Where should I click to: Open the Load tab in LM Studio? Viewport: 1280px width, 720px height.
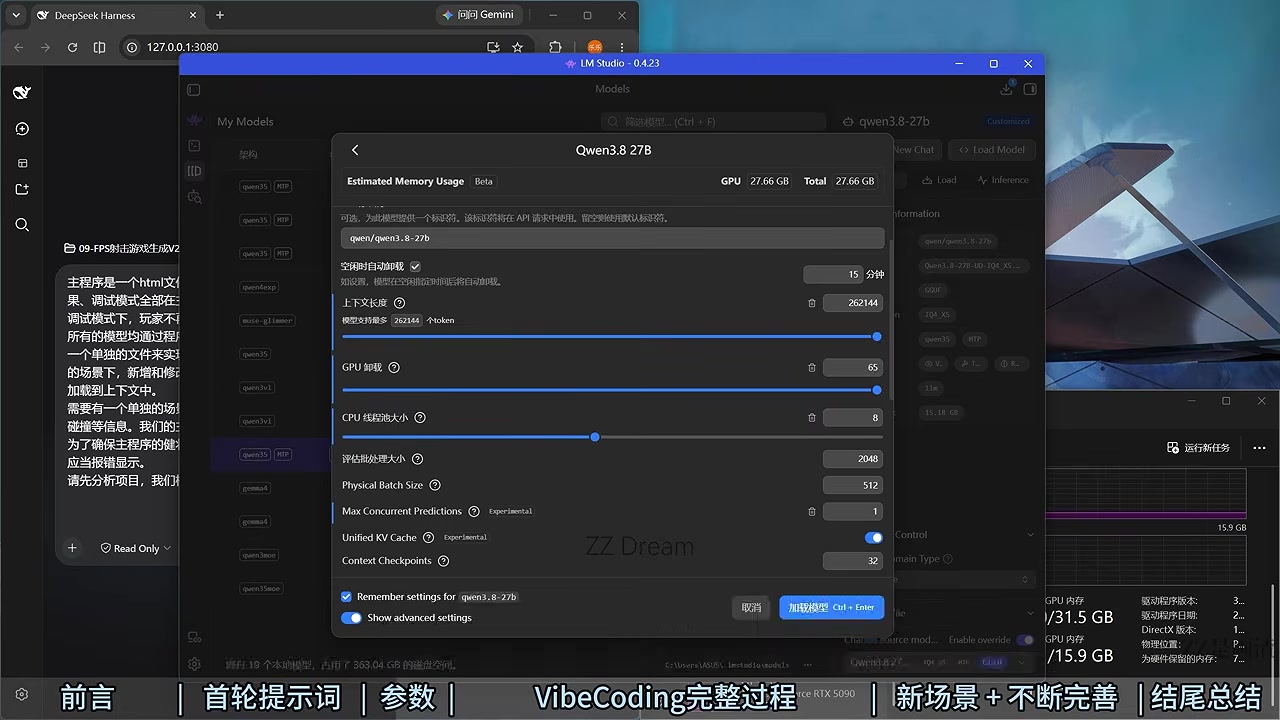coord(940,180)
